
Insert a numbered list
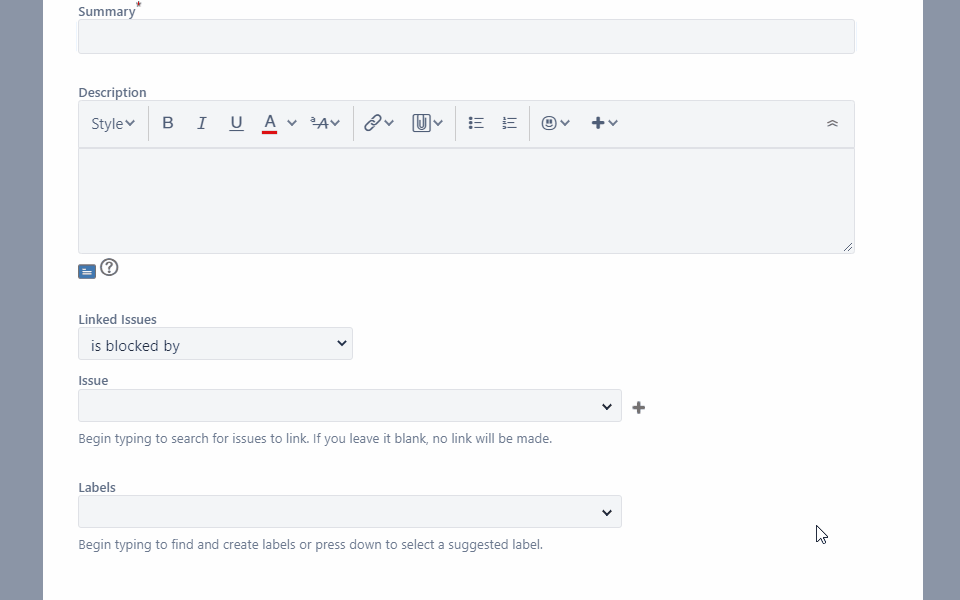click(x=510, y=123)
